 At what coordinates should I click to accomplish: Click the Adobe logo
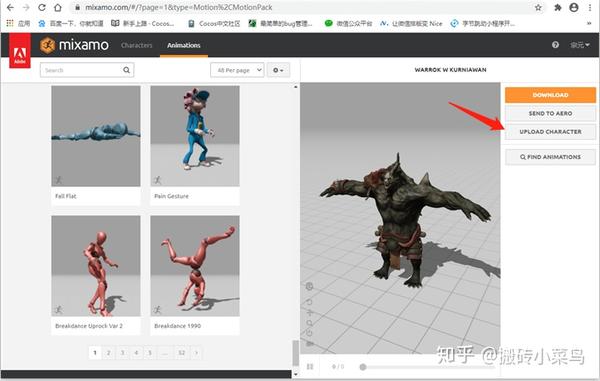click(x=20, y=50)
